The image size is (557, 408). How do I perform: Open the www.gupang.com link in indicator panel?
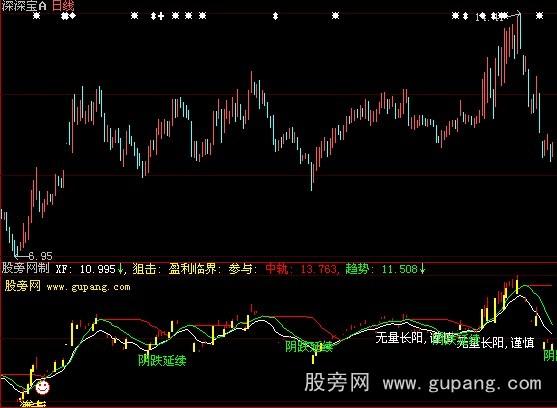[x=88, y=287]
